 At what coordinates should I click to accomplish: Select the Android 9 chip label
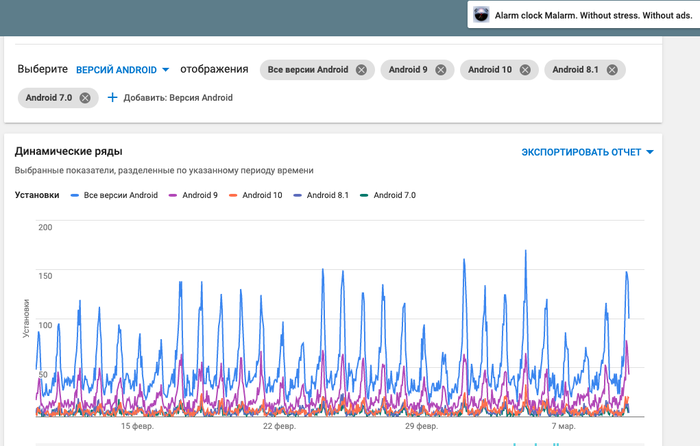[x=408, y=70]
